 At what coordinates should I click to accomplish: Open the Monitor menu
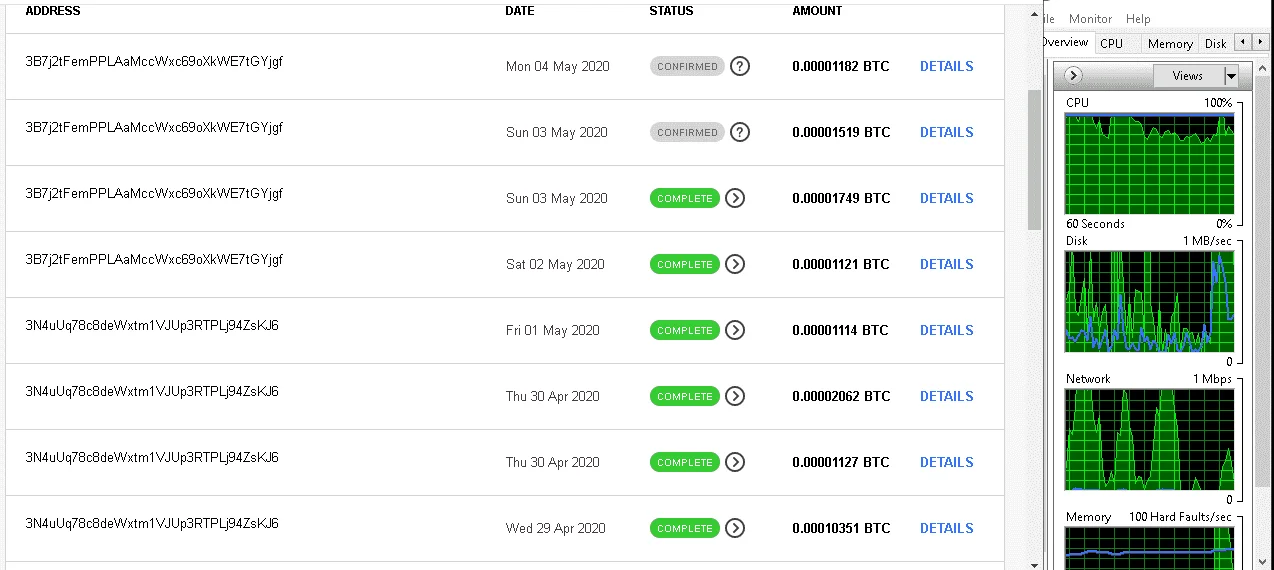tap(1090, 19)
